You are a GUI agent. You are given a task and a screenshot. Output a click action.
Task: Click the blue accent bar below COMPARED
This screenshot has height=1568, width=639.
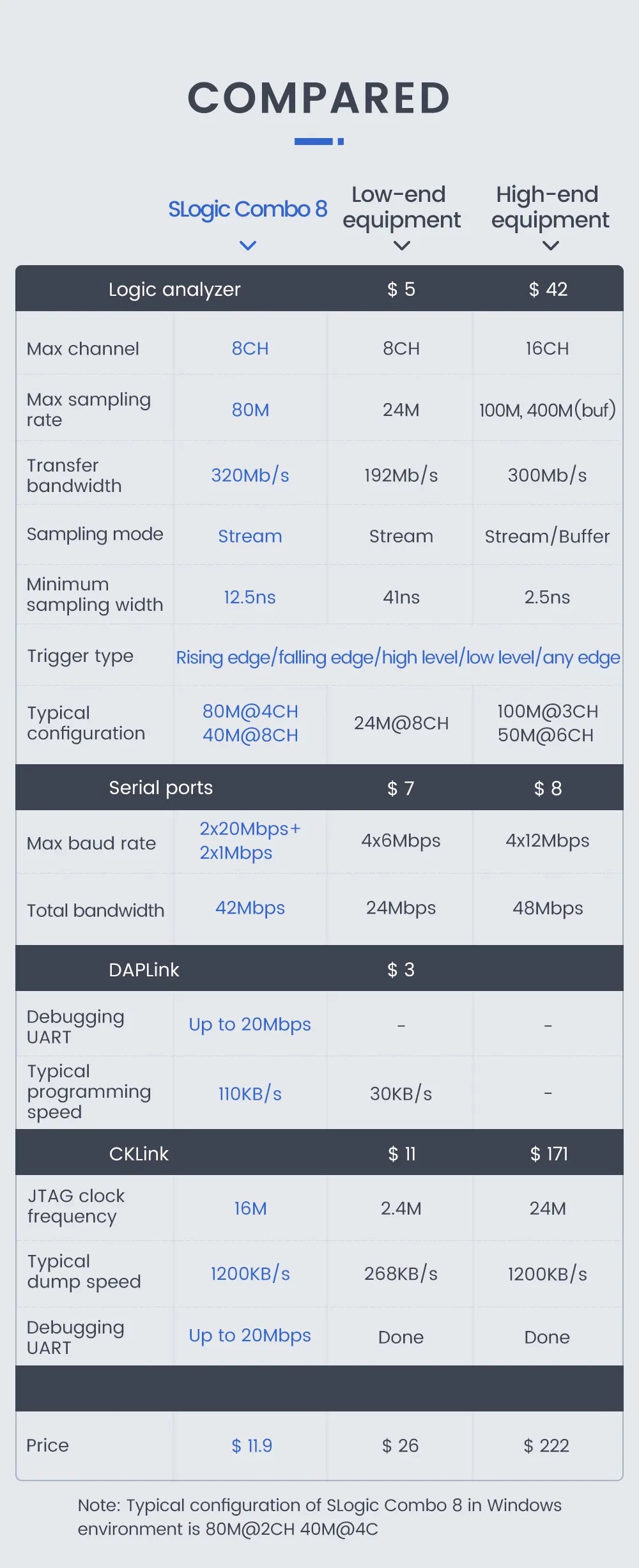point(319,141)
